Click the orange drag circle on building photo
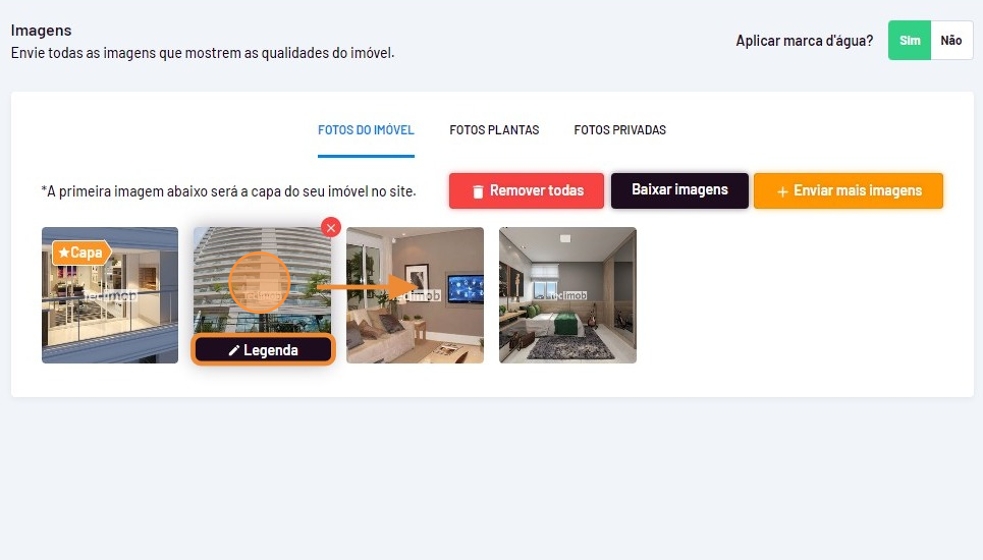 pos(260,283)
